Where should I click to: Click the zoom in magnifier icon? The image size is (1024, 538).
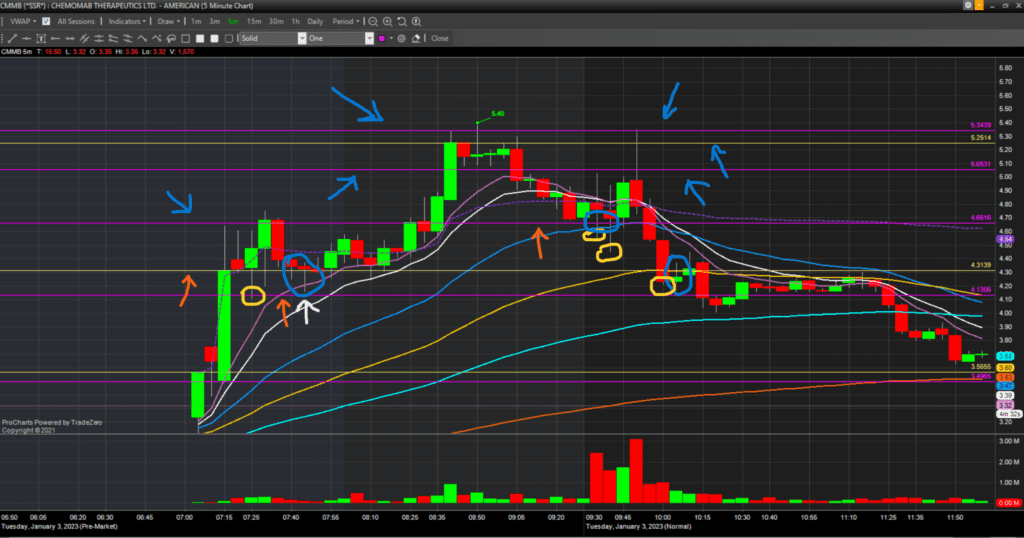tap(386, 21)
